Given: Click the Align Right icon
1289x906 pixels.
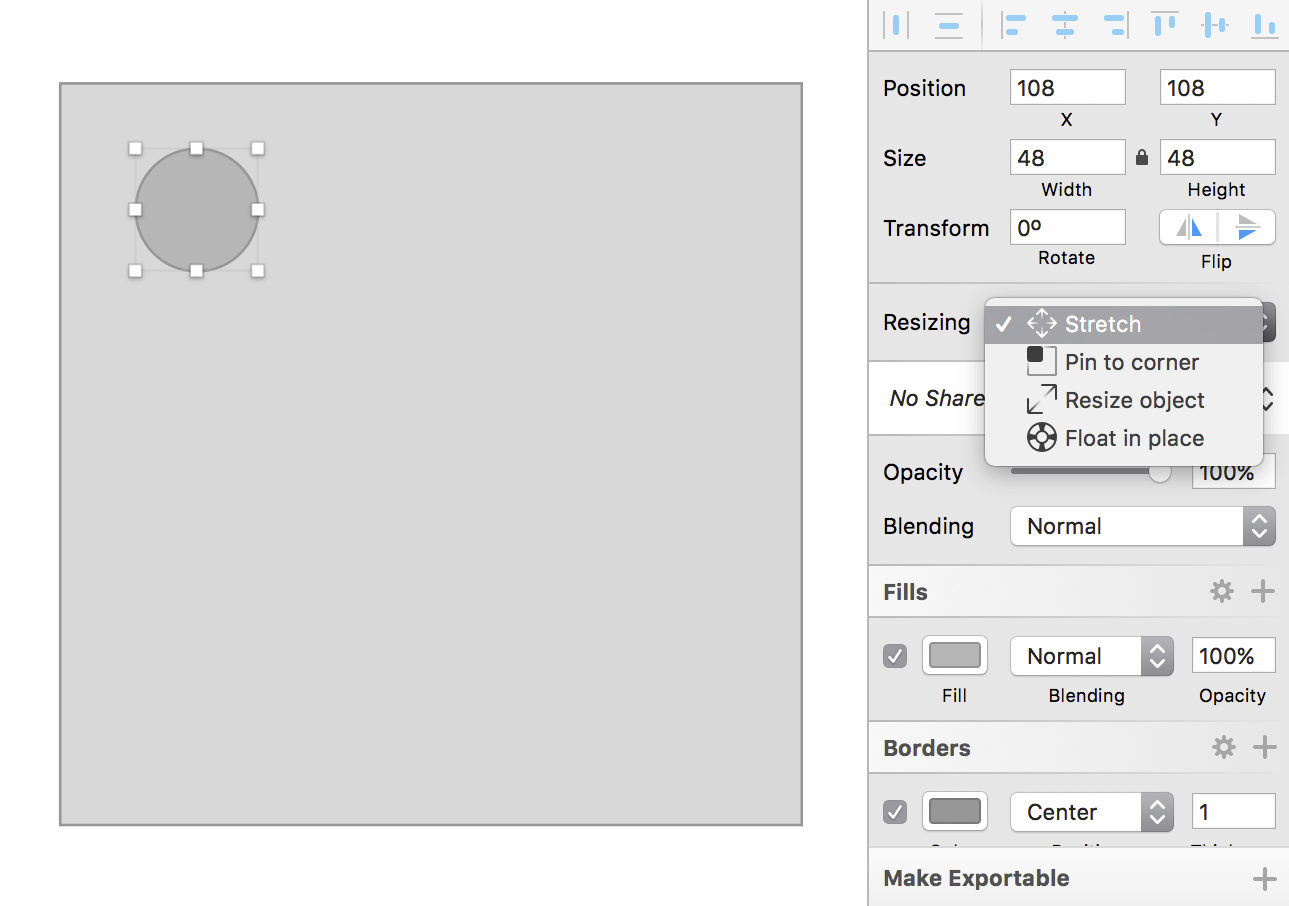Looking at the screenshot, I should (1115, 25).
